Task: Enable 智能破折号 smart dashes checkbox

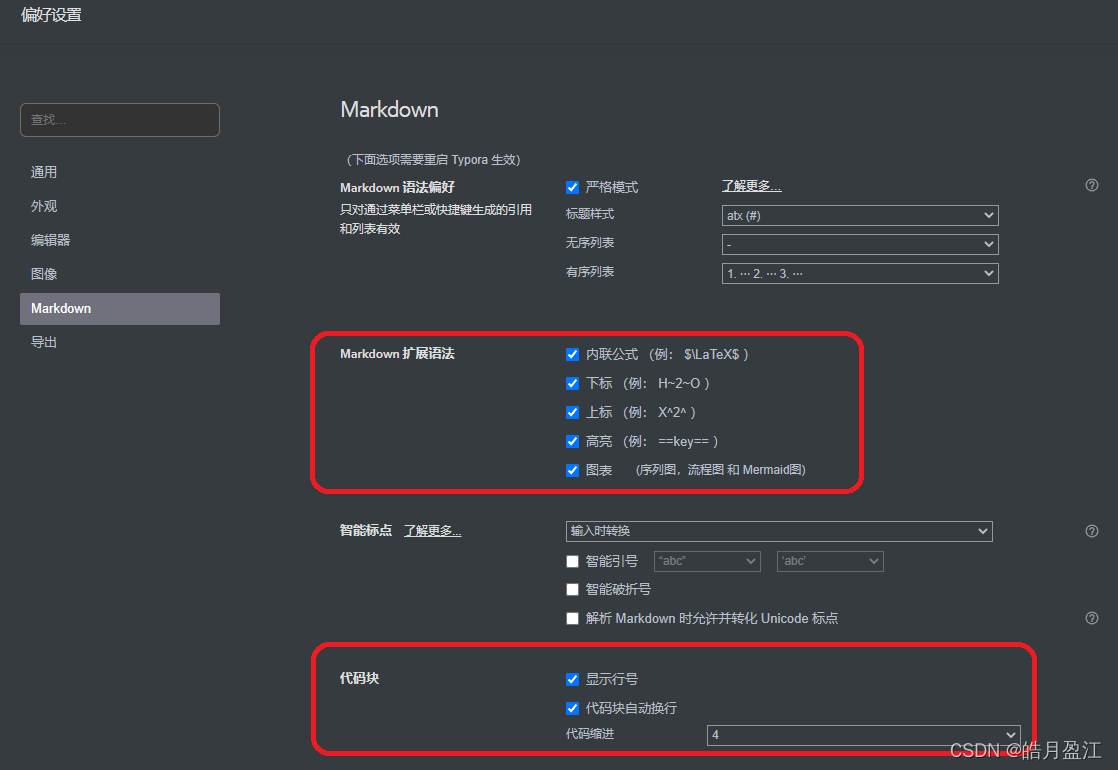Action: click(x=572, y=590)
